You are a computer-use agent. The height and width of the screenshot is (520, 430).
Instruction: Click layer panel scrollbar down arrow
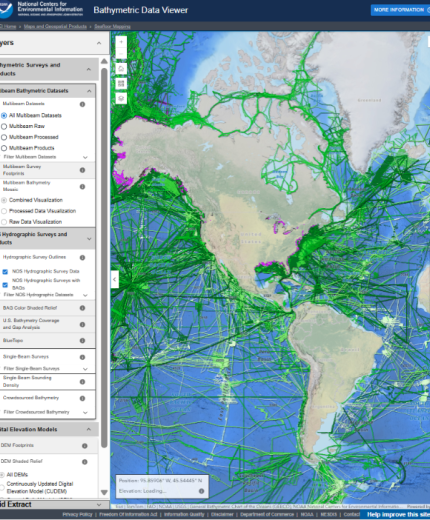point(104,492)
